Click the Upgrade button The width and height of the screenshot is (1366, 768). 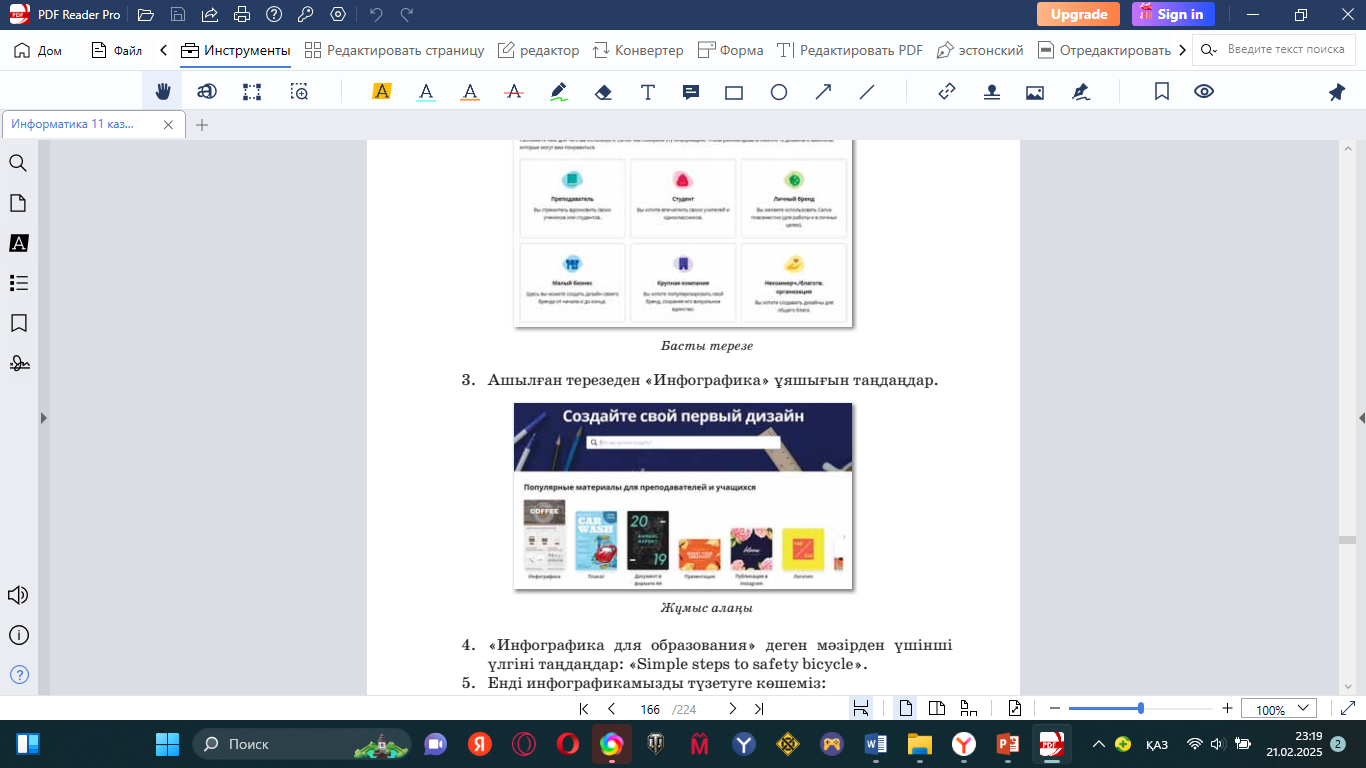(1079, 14)
